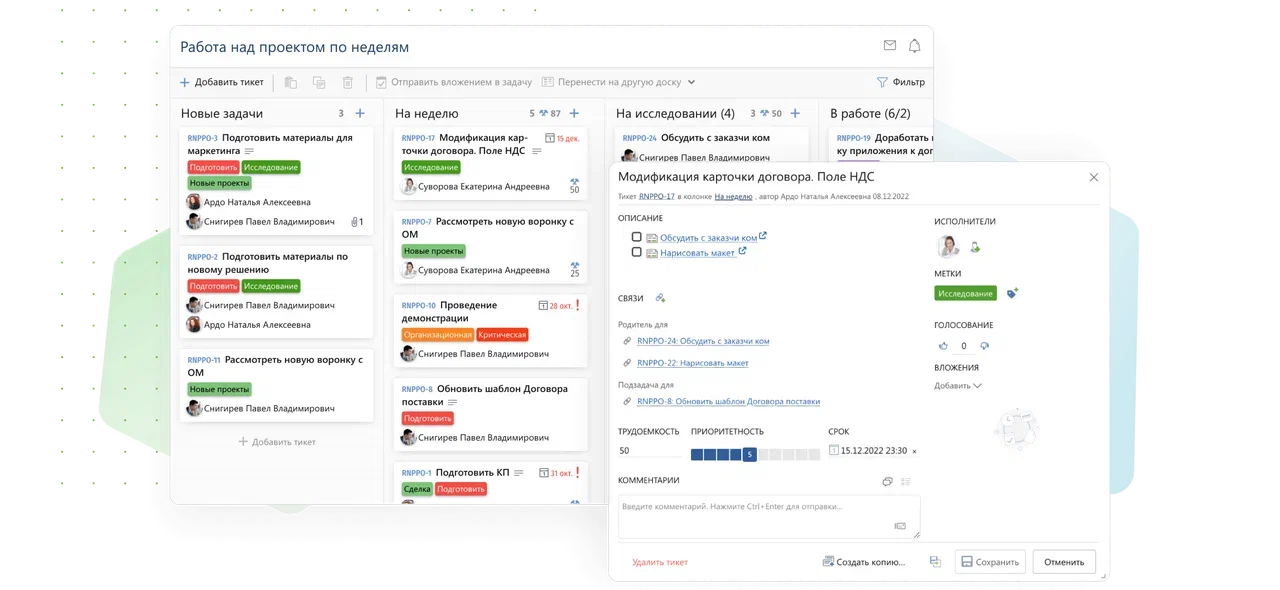This screenshot has width=1280, height=590.
Task: Click the Сохранить button
Action: (989, 562)
